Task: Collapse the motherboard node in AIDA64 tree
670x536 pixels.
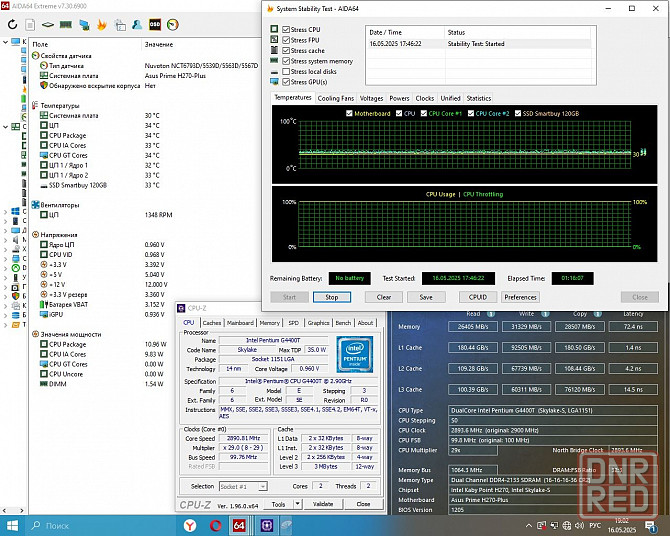Action: point(5,127)
